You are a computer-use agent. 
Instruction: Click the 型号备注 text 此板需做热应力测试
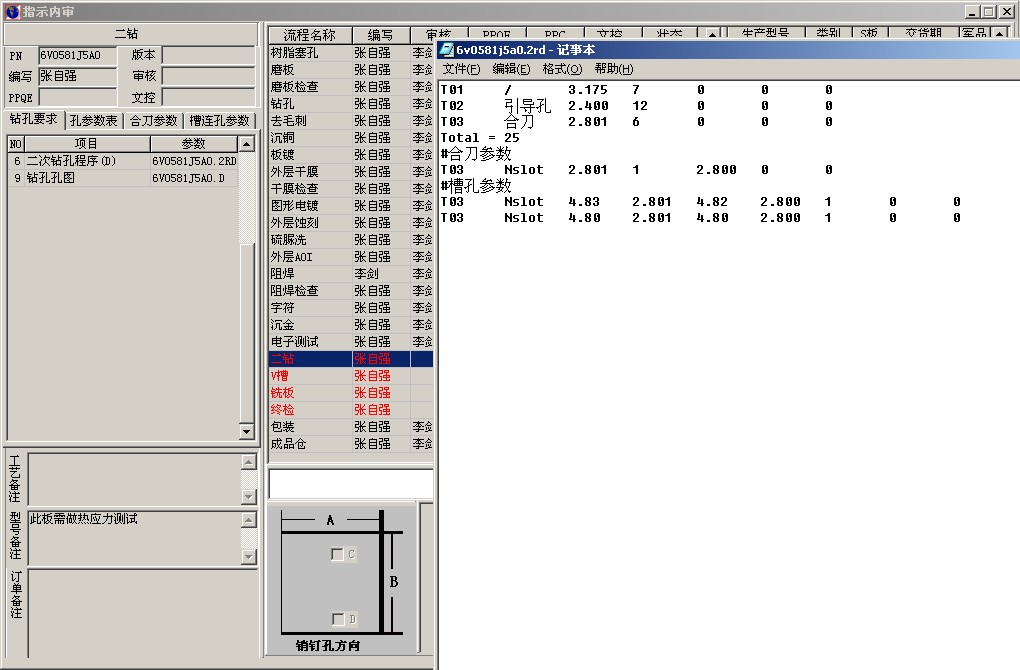[x=84, y=519]
